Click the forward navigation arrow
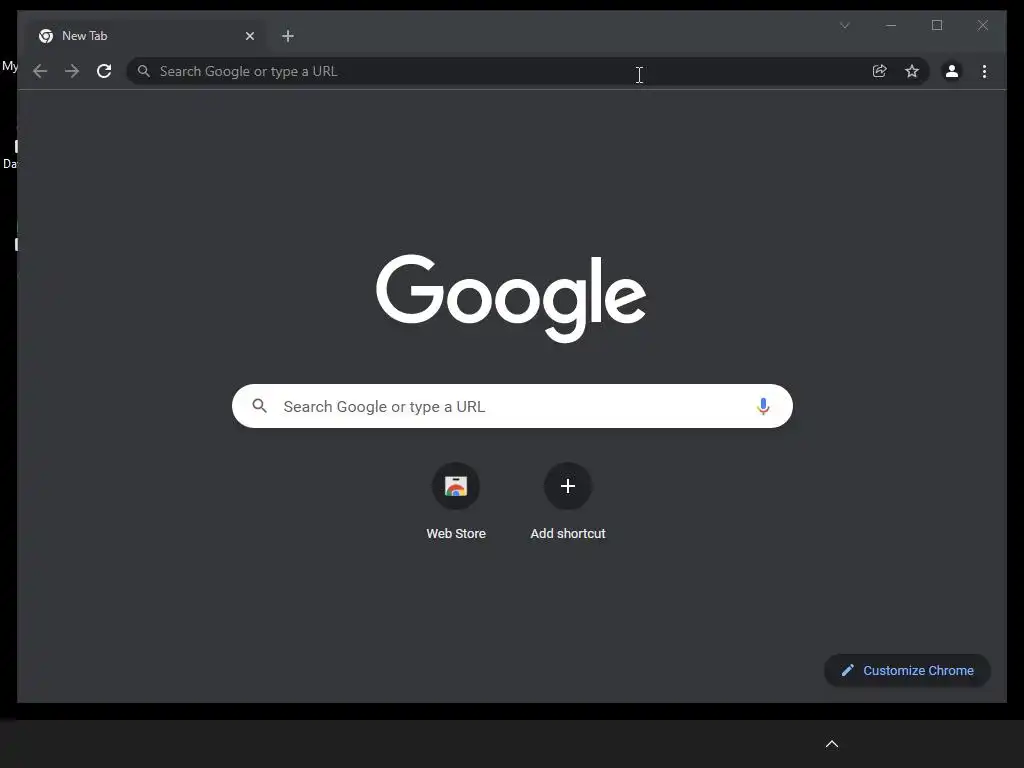The height and width of the screenshot is (768, 1024). 72,71
